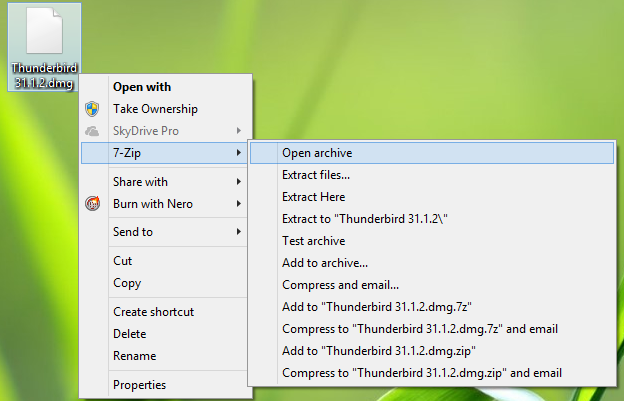624x401 pixels.
Task: Expand the Send to submenu arrow
Action: coord(238,232)
